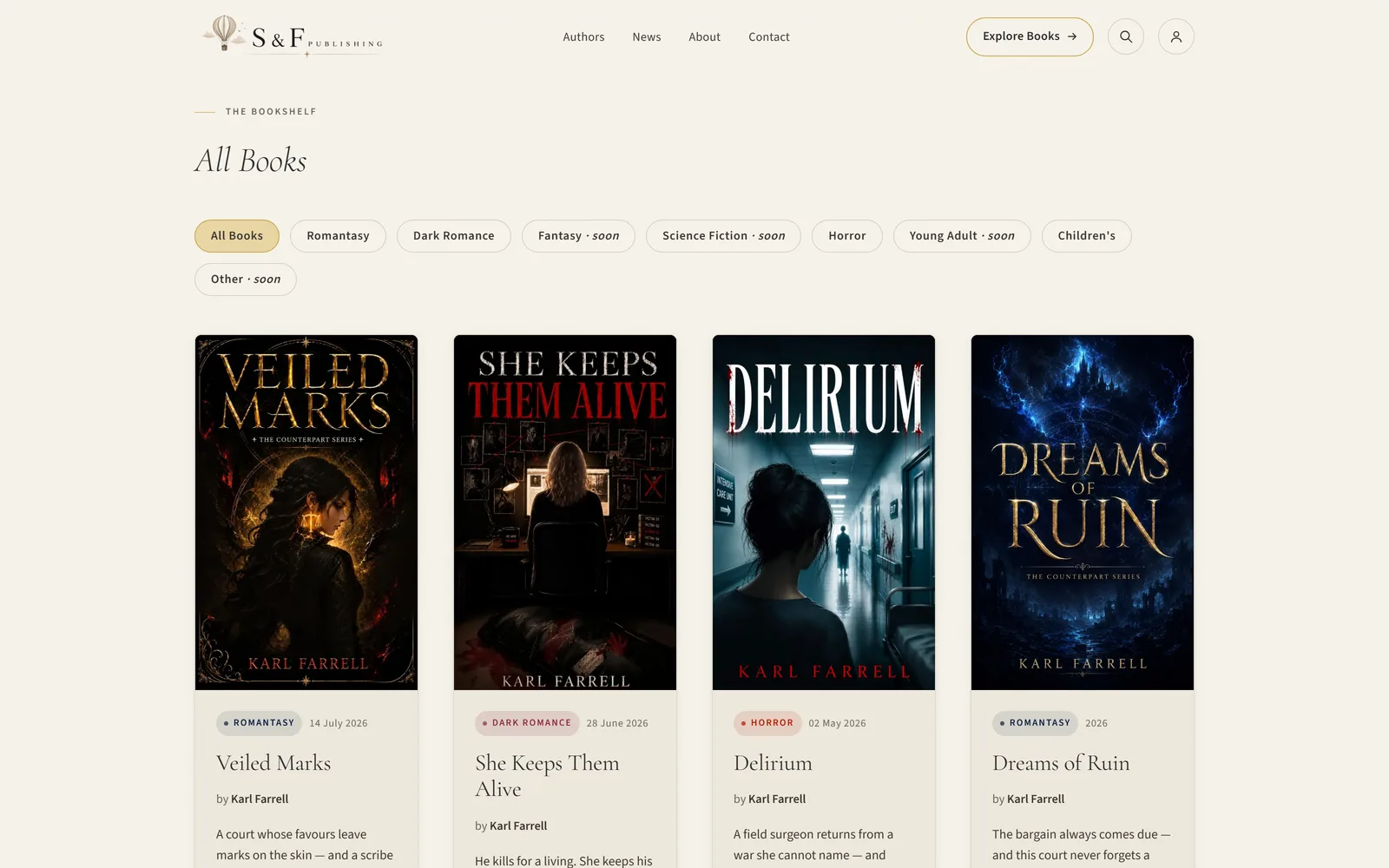Screen dimensions: 1389x868
Task: Select the Fantasy soon filter
Action: [578, 236]
